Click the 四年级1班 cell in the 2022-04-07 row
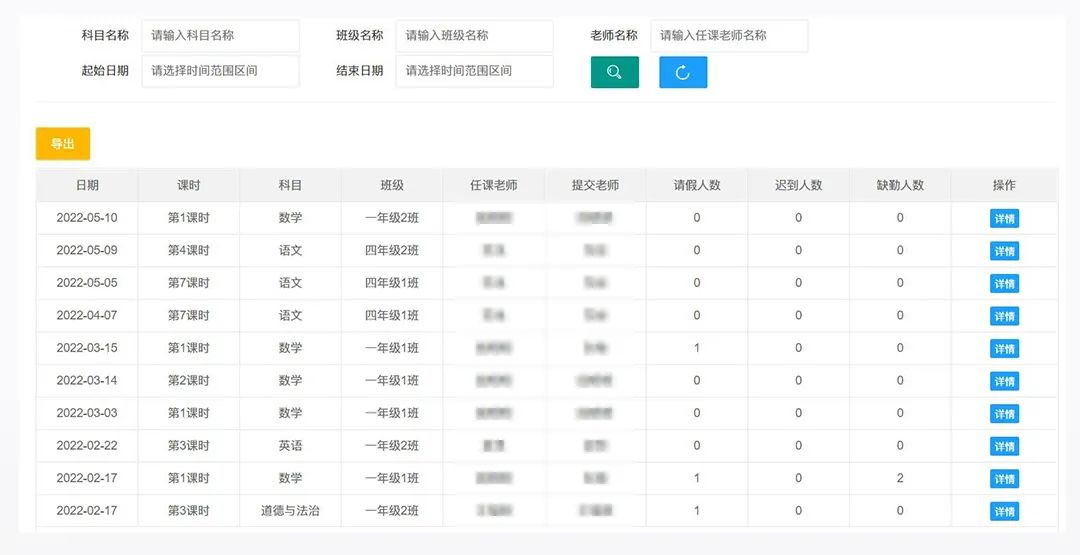Viewport: 1080px width, 555px height. (x=392, y=315)
